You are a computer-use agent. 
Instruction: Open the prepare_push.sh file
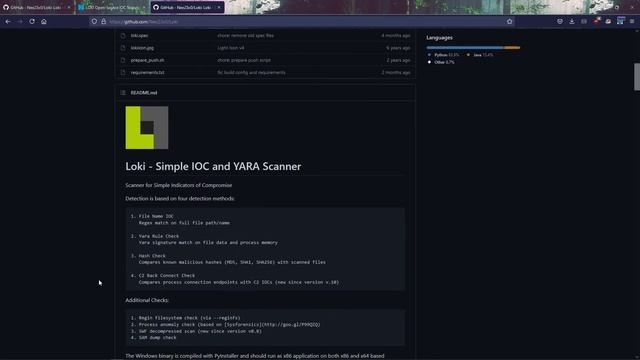click(147, 60)
